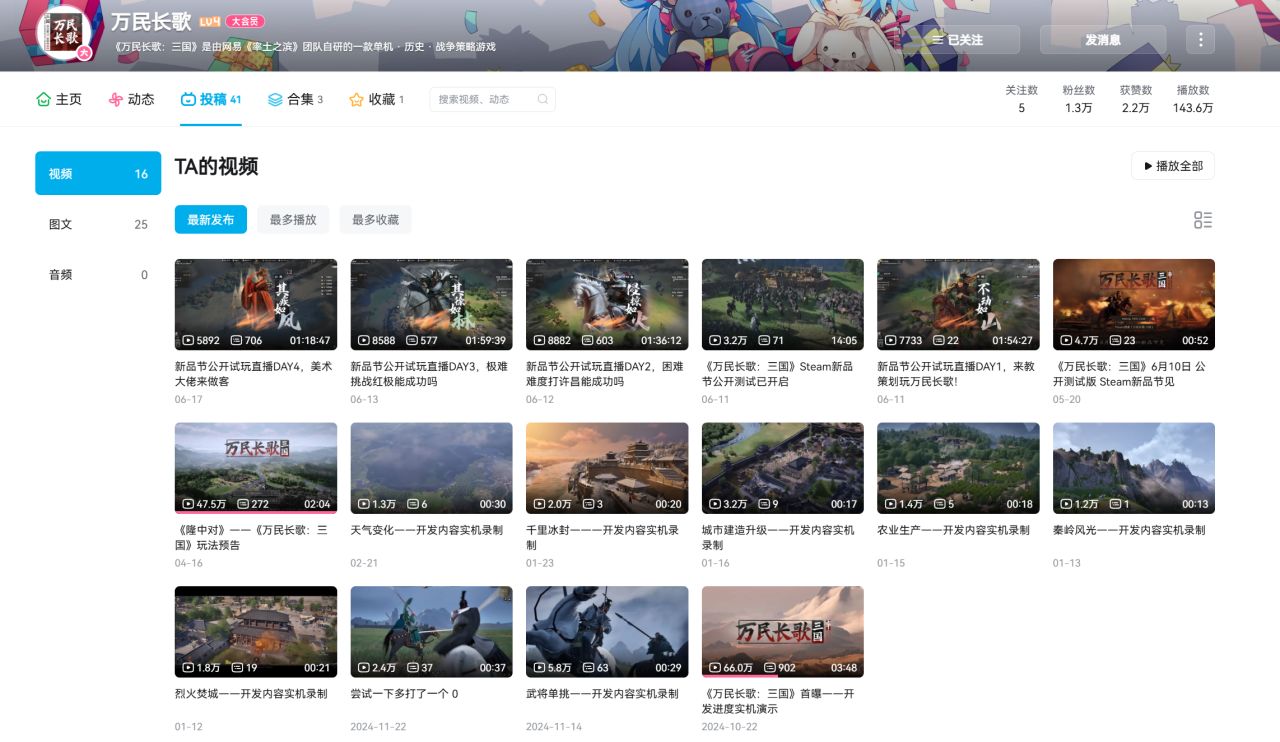Click the 万民长歌 channel name
1280x742 pixels.
coord(150,22)
